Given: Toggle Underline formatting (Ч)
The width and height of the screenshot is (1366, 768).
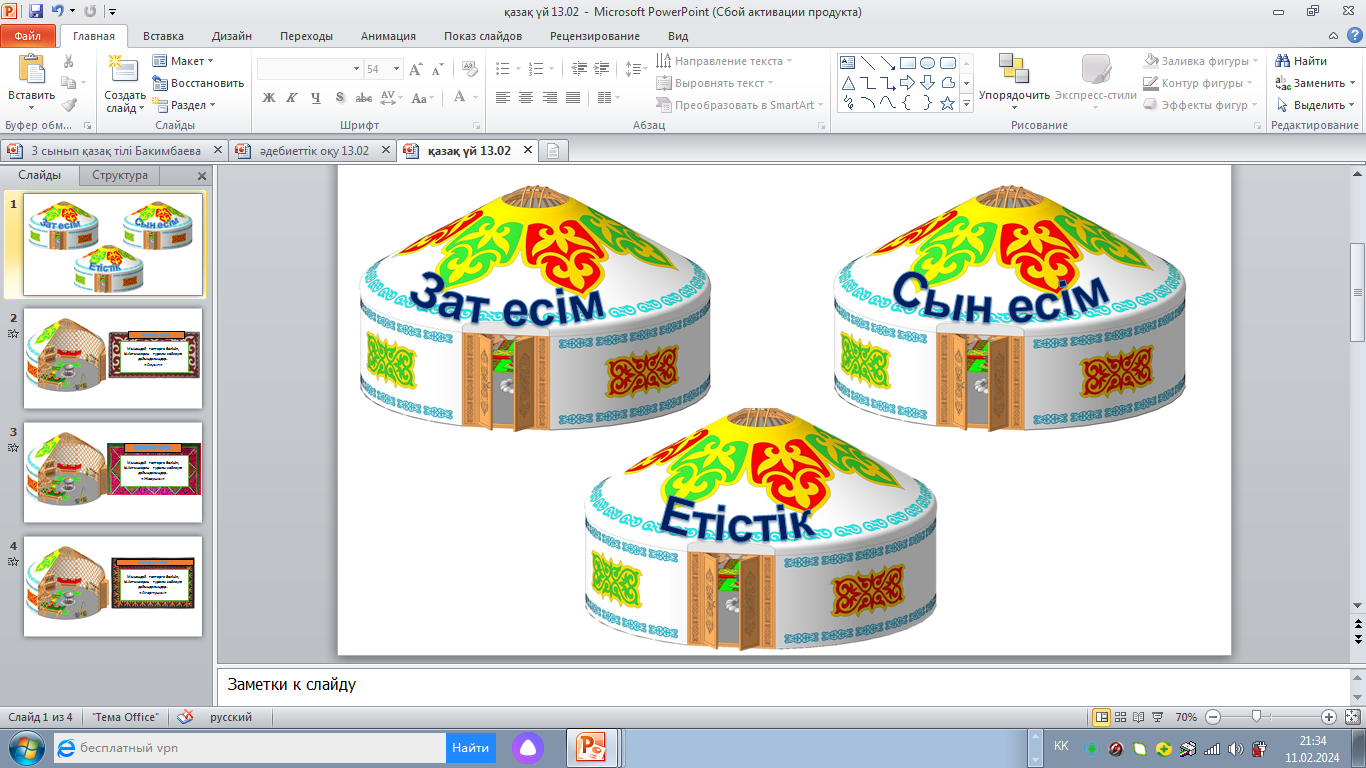Looking at the screenshot, I should click(316, 97).
